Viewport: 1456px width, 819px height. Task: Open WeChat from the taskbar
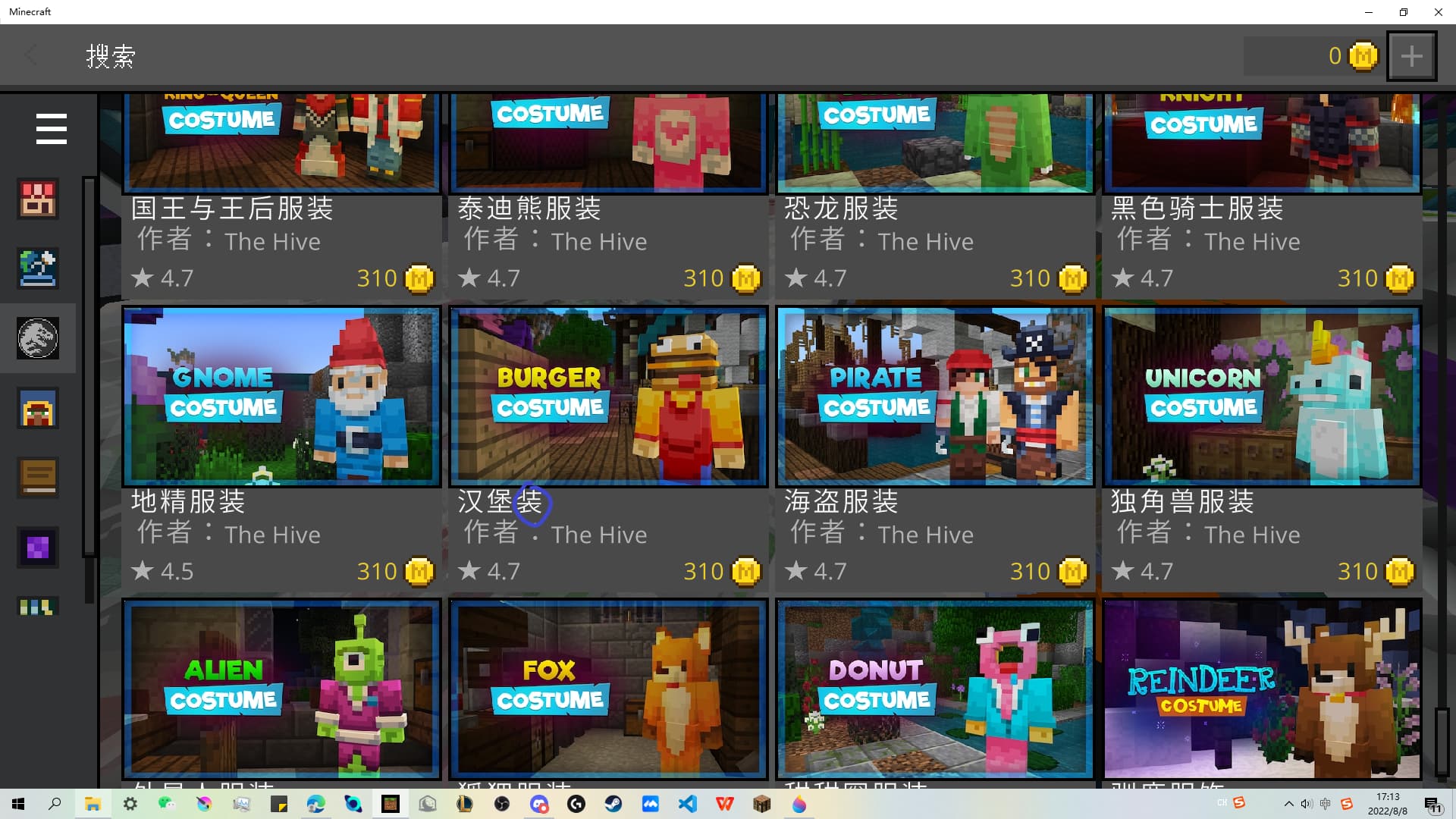pos(167,804)
